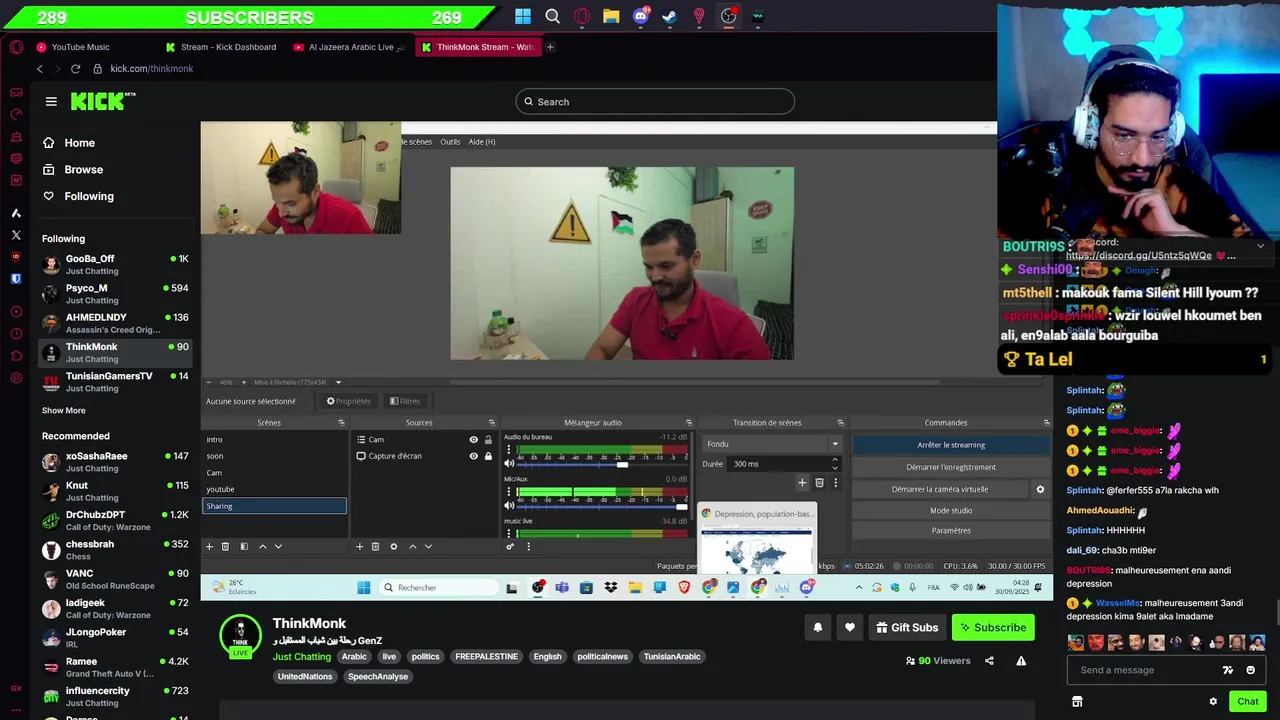Click Arrêter le streaming button

(951, 445)
